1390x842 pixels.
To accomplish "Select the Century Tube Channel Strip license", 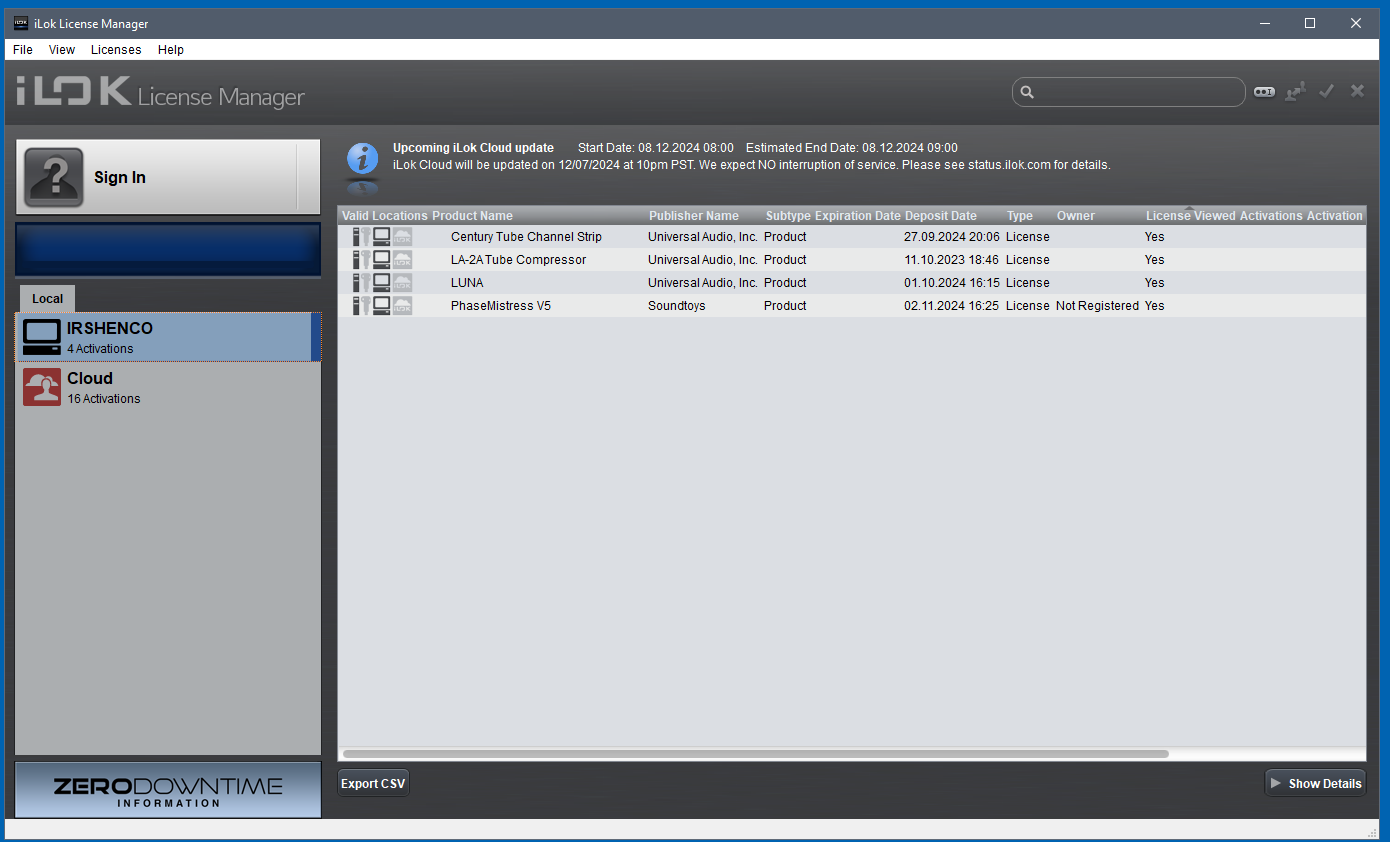I will coord(527,237).
